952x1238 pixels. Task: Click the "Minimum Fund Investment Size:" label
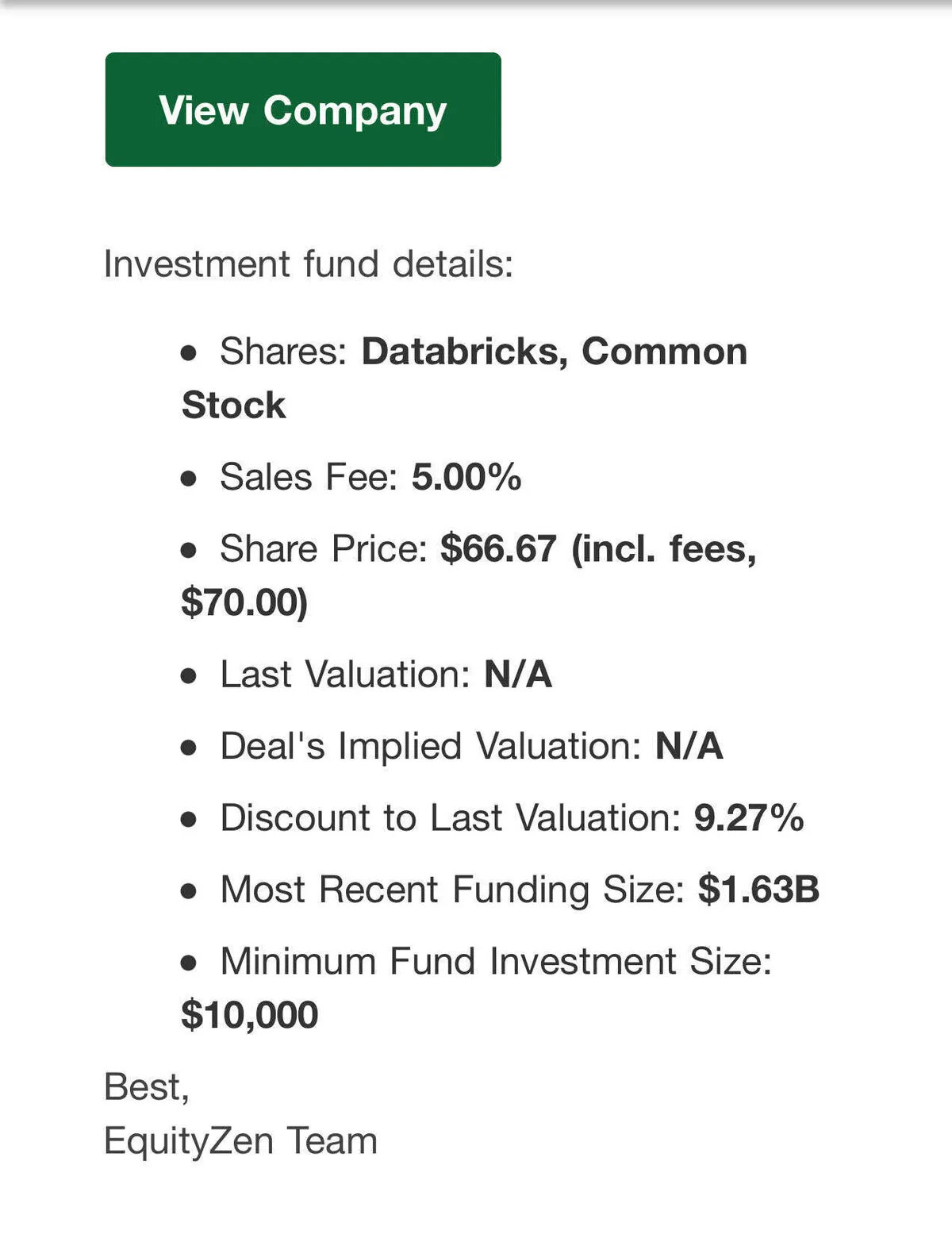(x=495, y=961)
